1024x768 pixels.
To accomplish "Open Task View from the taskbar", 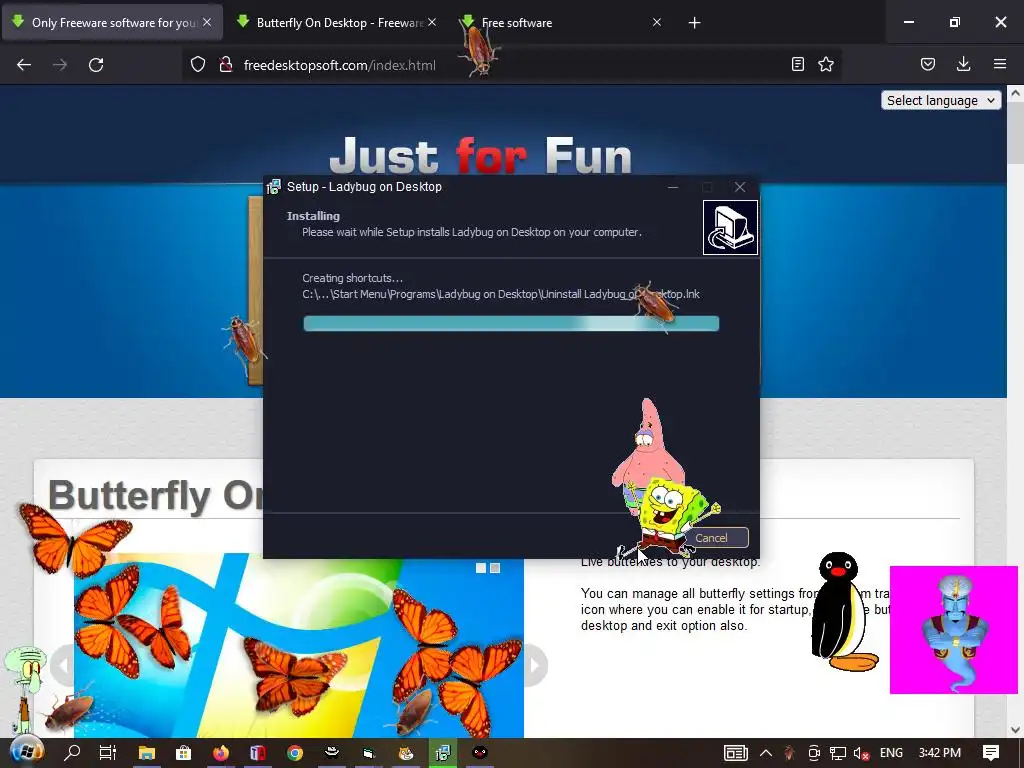I will (108, 753).
